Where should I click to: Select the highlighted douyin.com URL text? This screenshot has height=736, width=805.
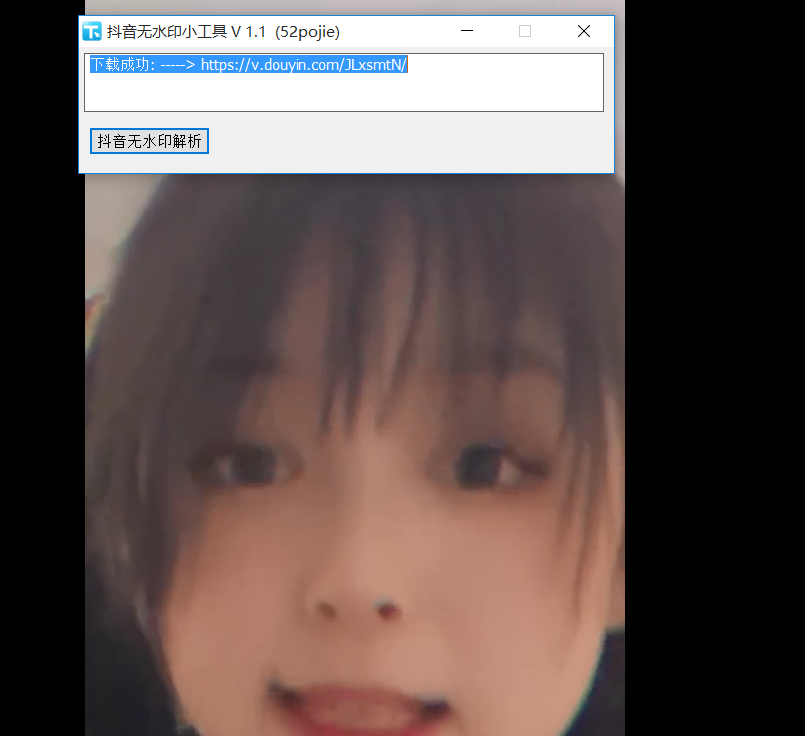(304, 65)
